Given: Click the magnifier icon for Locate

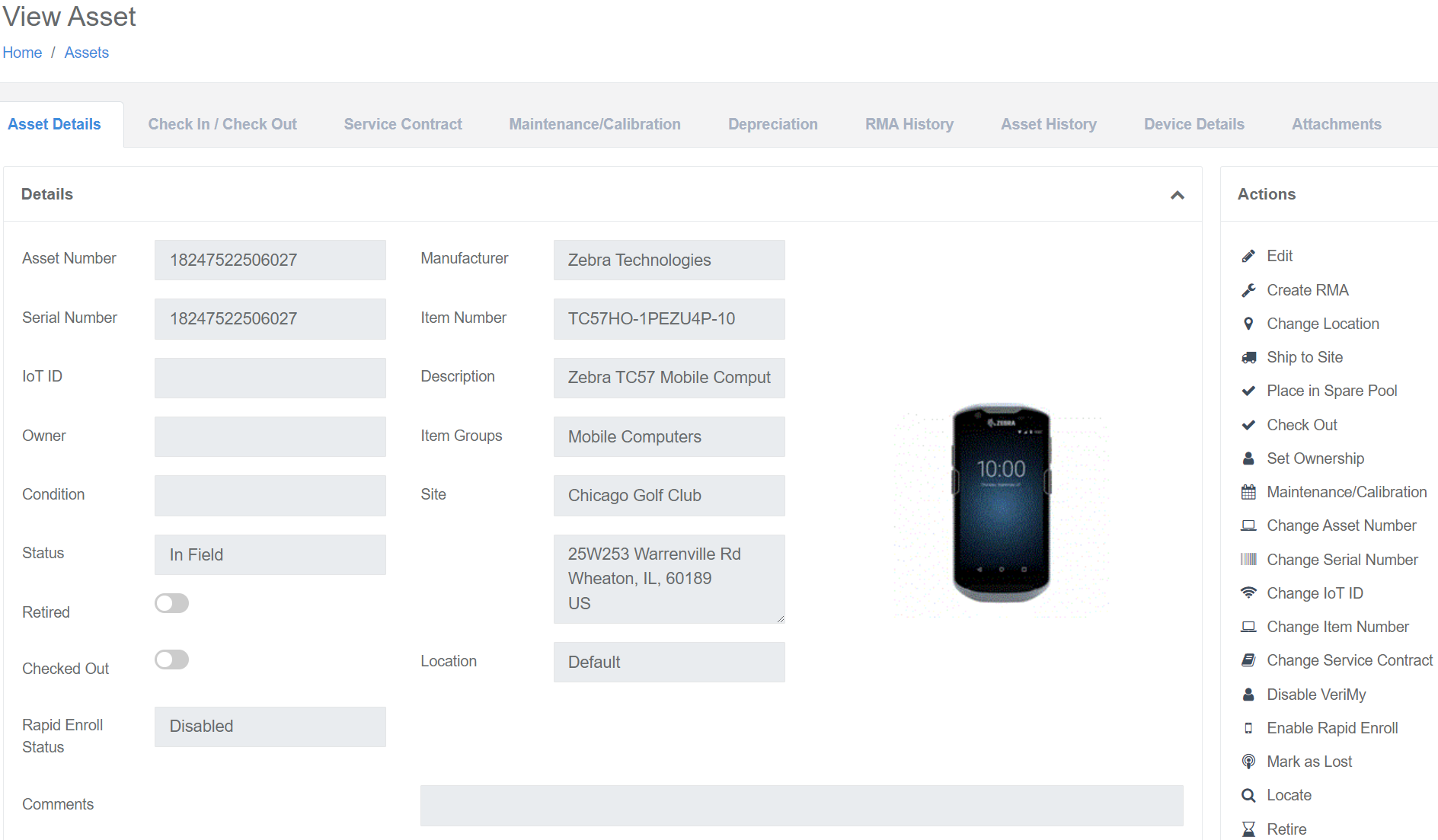Looking at the screenshot, I should (1248, 795).
